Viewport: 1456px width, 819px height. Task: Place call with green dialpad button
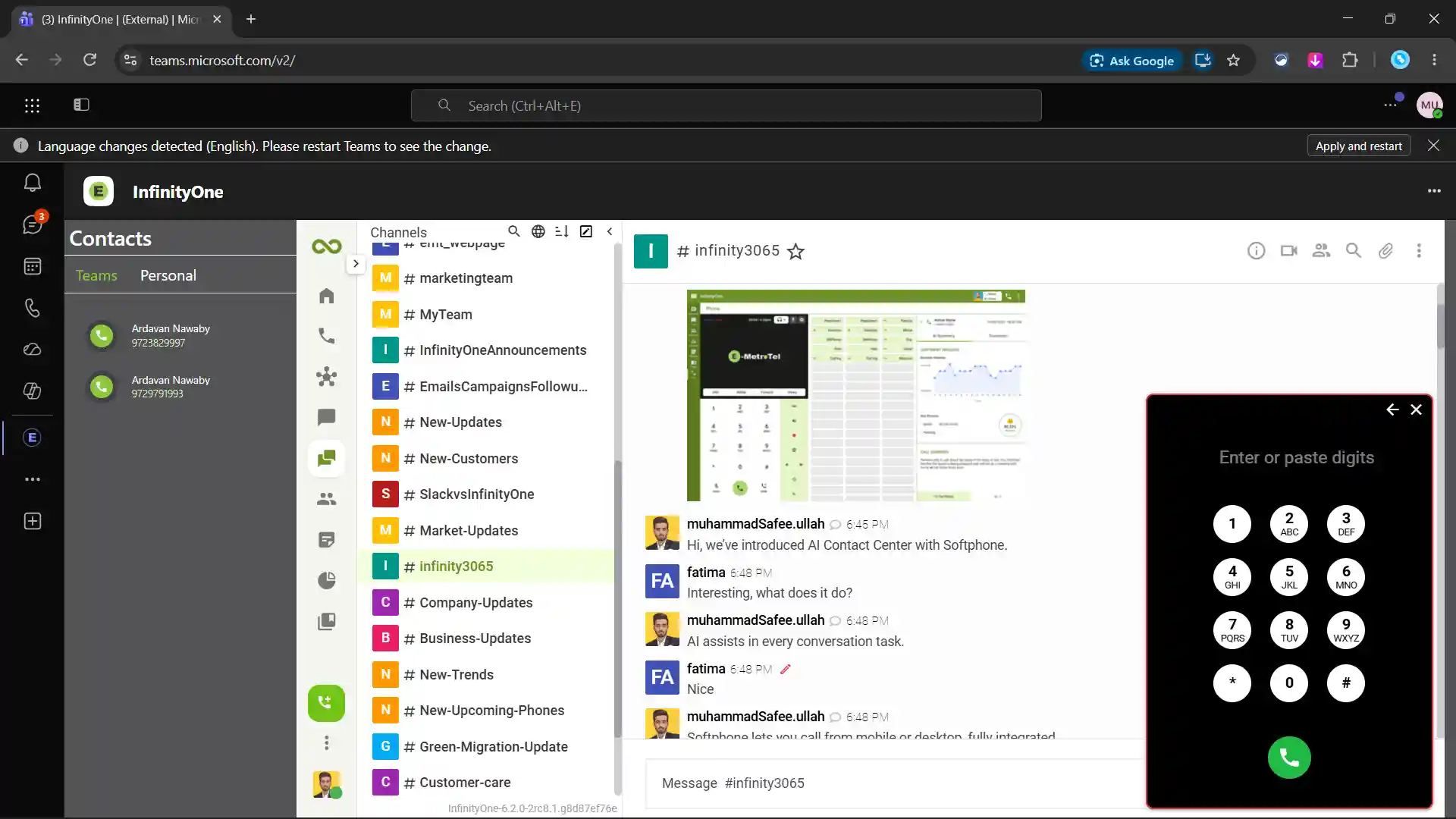point(1289,758)
